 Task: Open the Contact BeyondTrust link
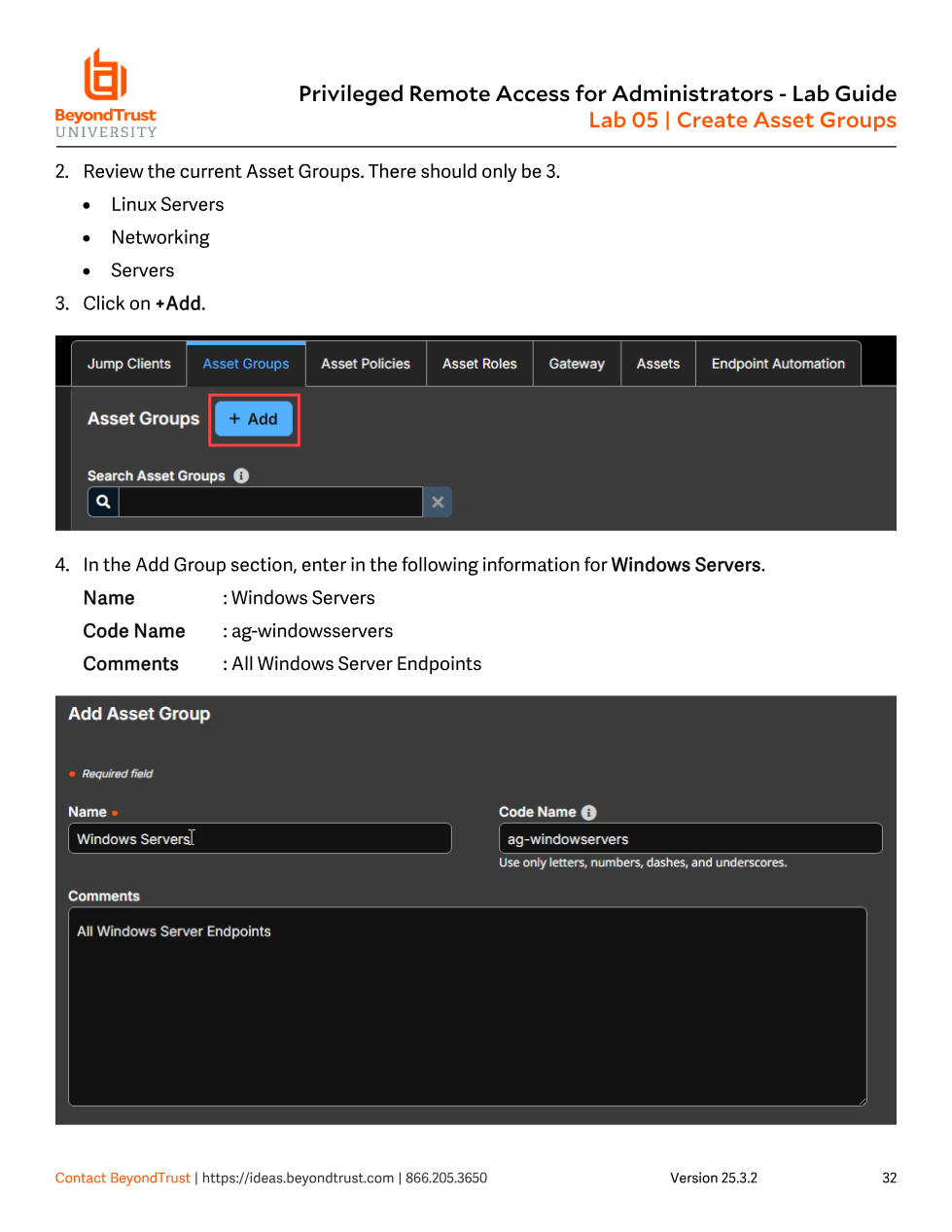click(123, 1178)
